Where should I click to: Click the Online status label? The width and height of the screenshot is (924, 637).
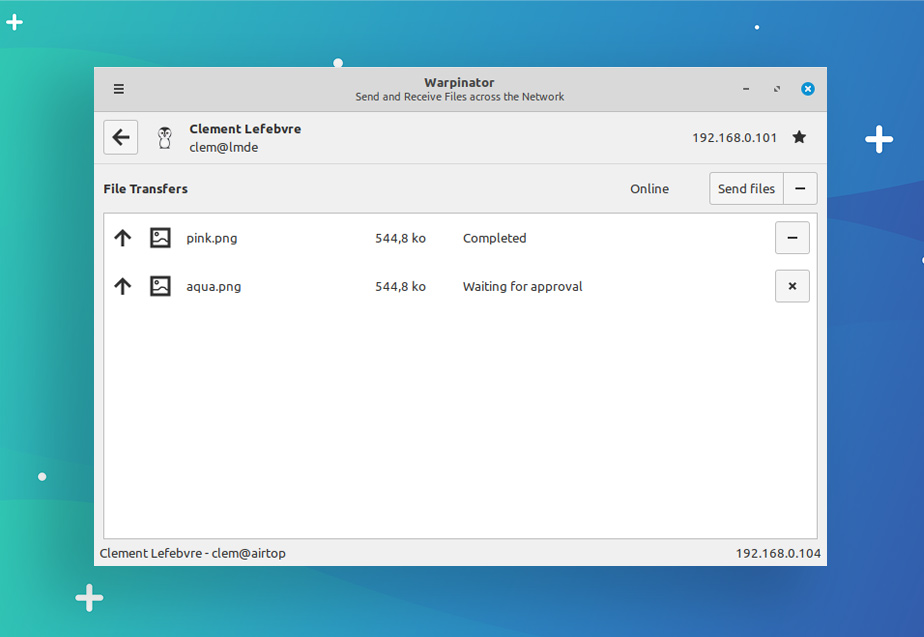click(649, 188)
